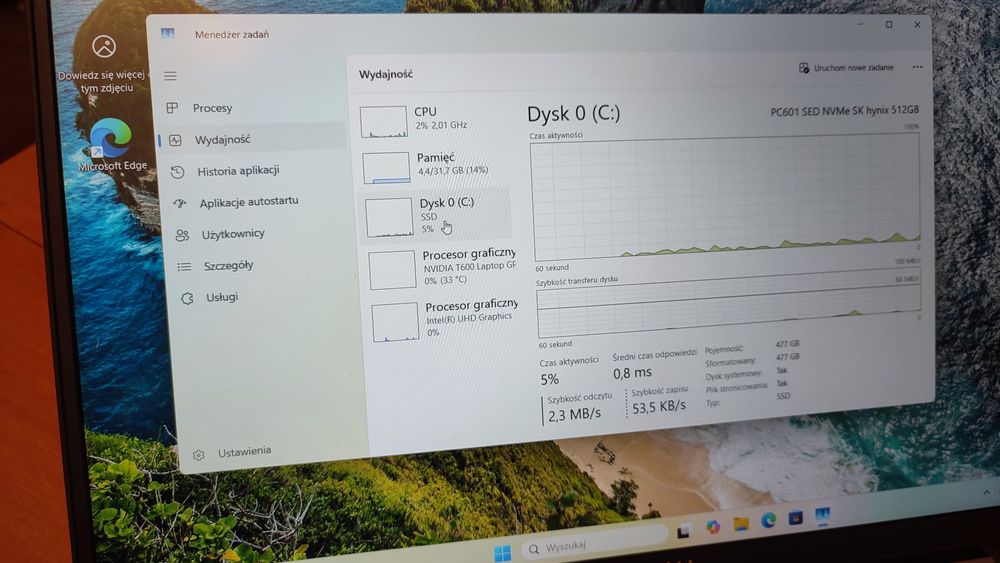Open Edge from the taskbar
The width and height of the screenshot is (1000, 563).
[x=768, y=521]
